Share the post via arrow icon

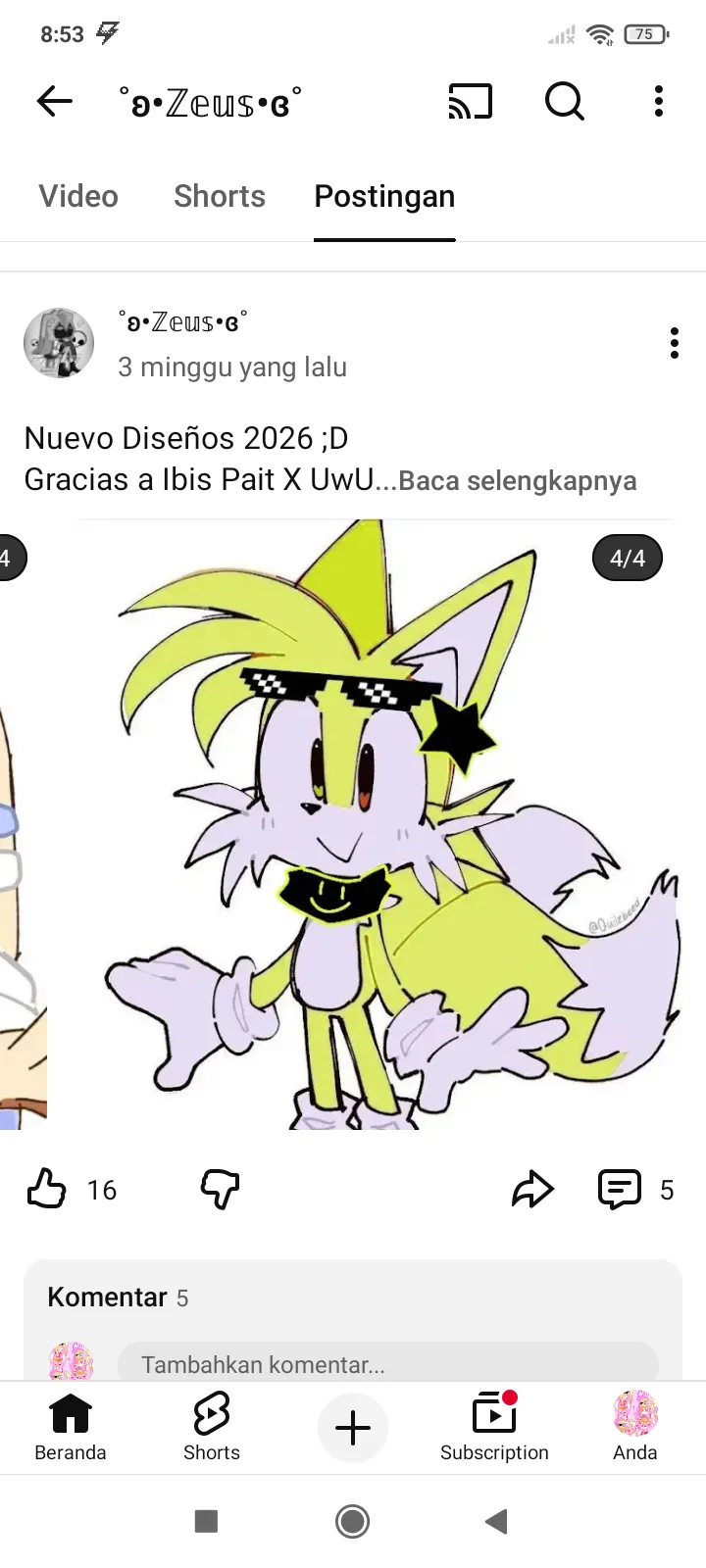point(532,1189)
